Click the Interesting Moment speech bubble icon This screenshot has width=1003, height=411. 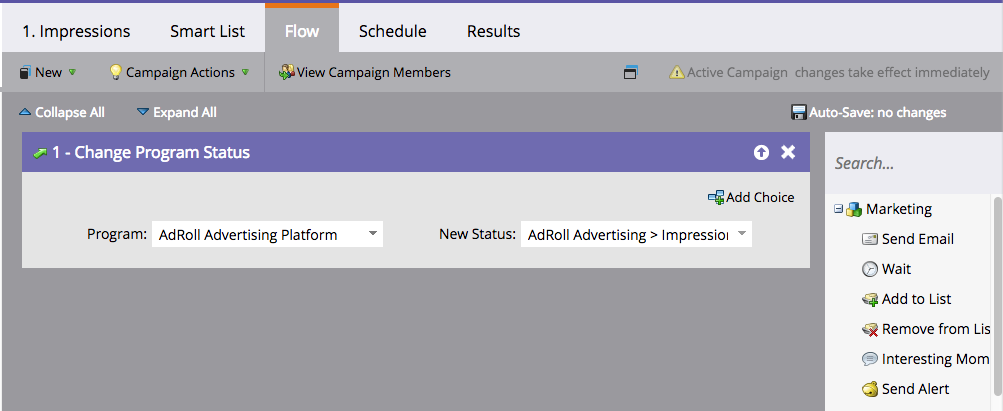[x=869, y=359]
